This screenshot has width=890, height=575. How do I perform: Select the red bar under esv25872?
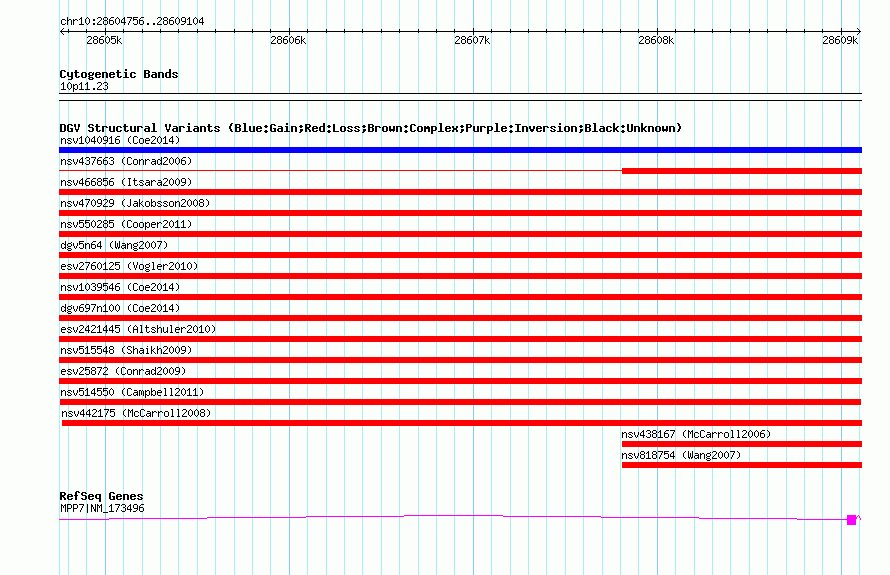tap(460, 381)
